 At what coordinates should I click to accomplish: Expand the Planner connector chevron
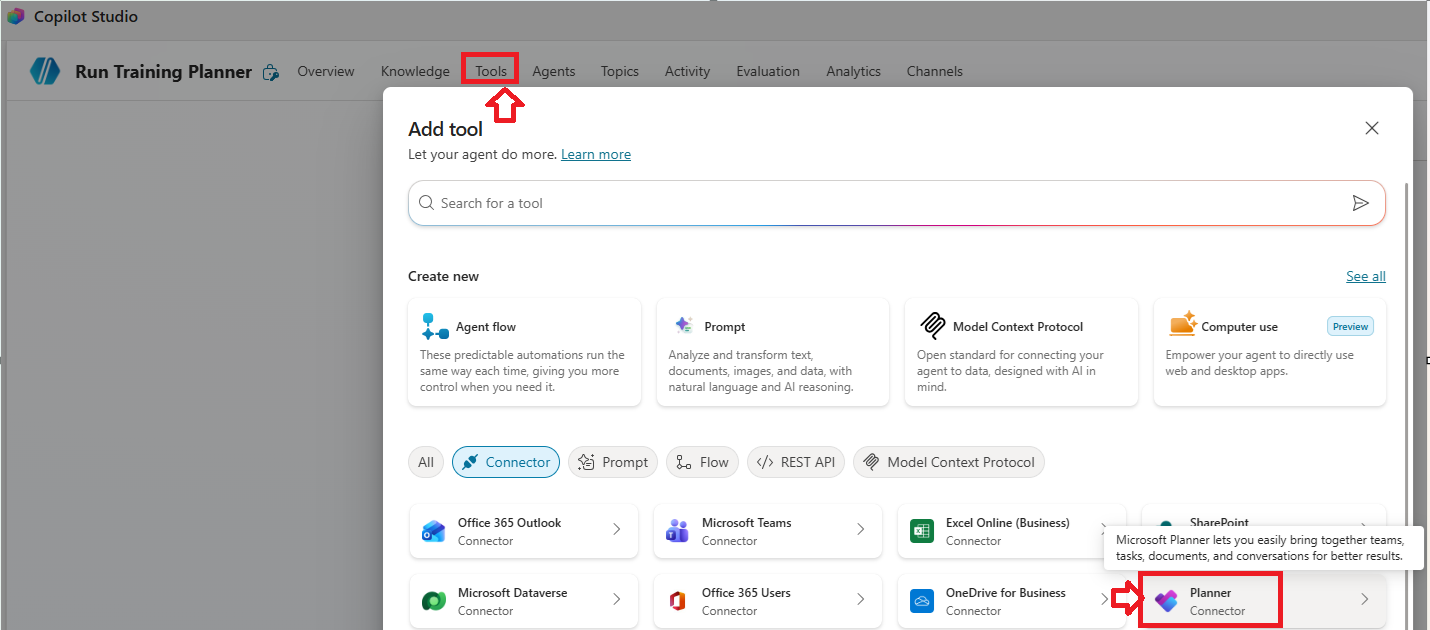1364,600
